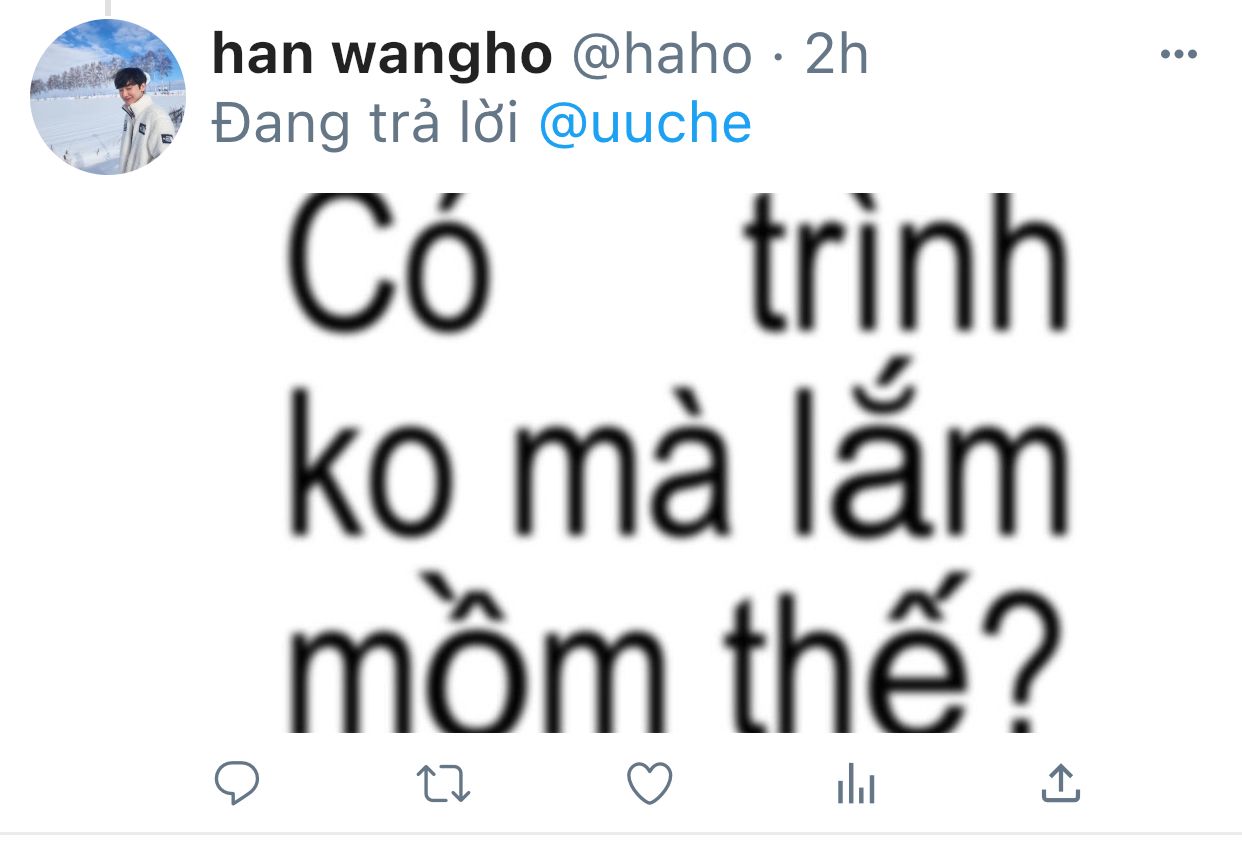The height and width of the screenshot is (851, 1242).
Task: Open the tweet via its 2h timestamp
Action: pyautogui.click(x=837, y=56)
